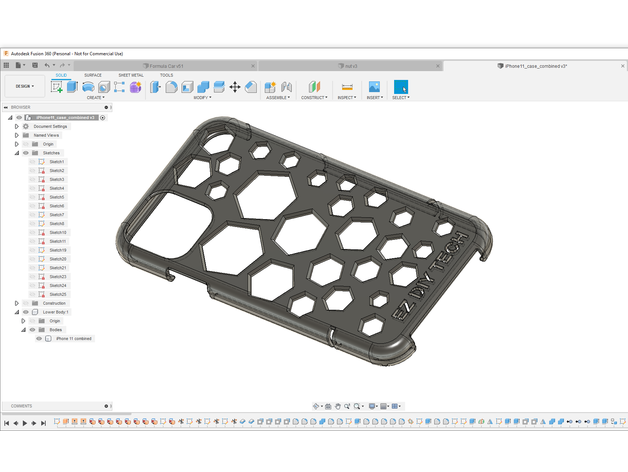
Task: Select the Move/Copy tool
Action: (235, 87)
